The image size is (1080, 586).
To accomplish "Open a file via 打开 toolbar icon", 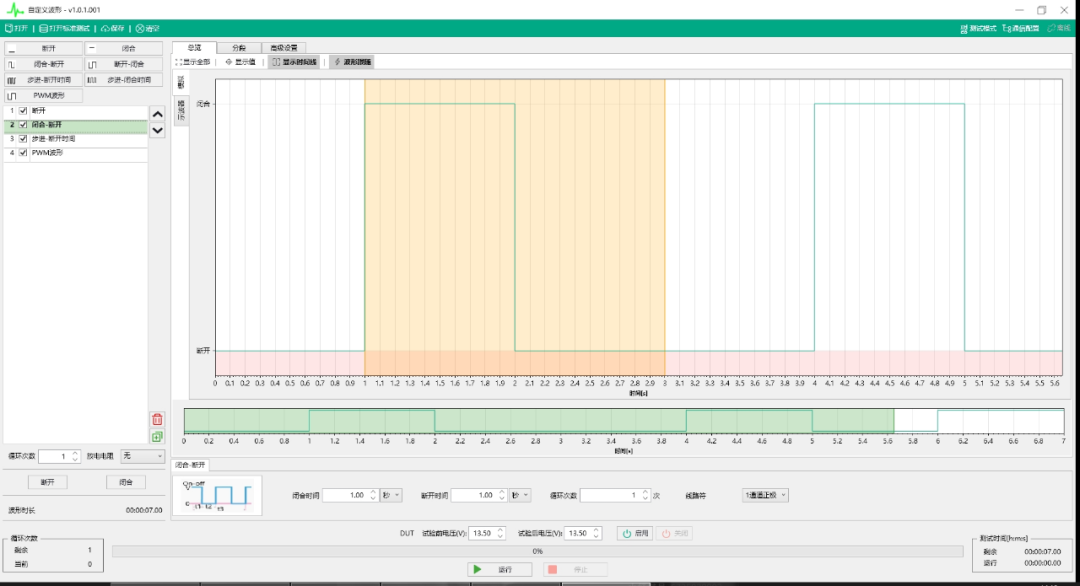I will pos(17,28).
